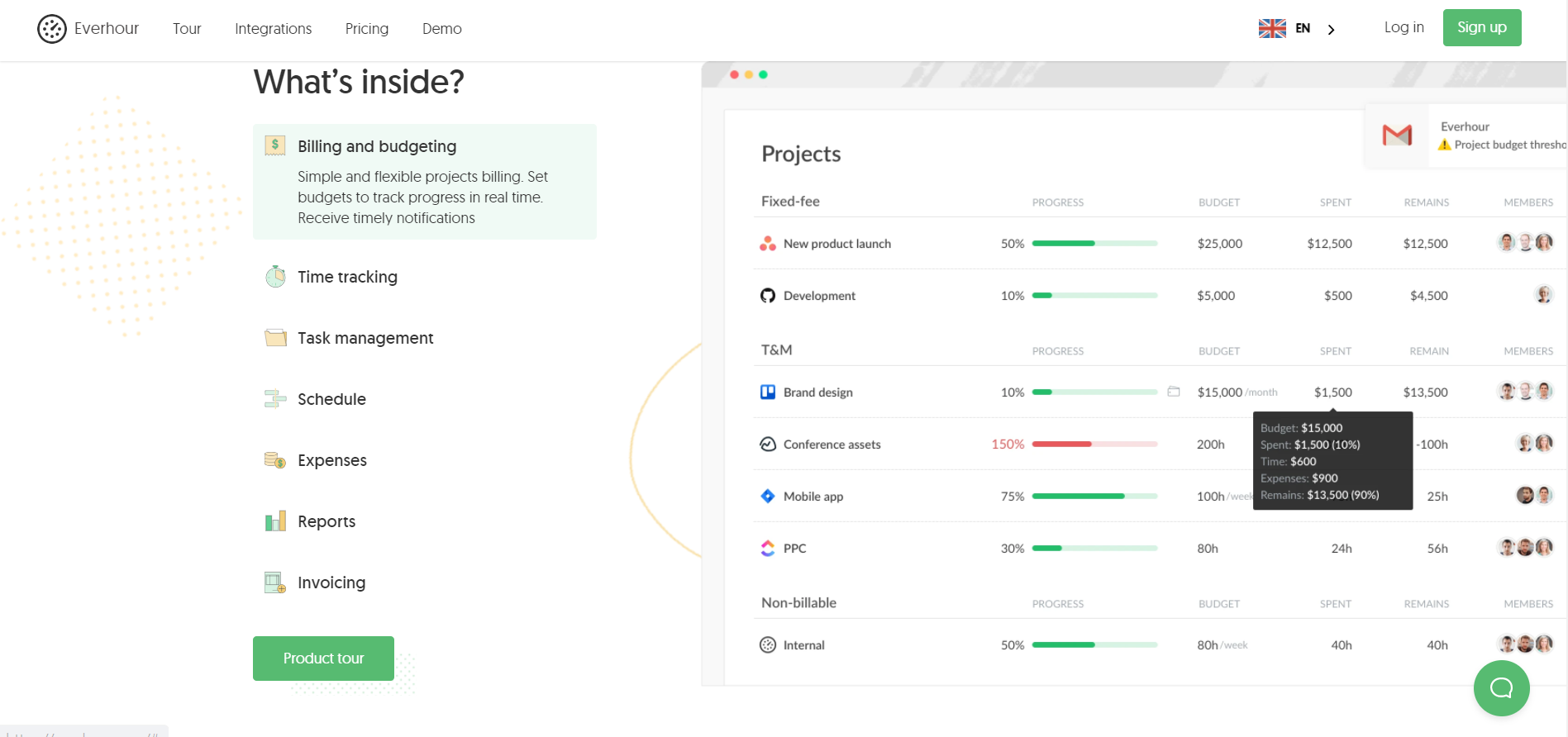
Task: Click the 'Projects' heading
Action: click(801, 155)
